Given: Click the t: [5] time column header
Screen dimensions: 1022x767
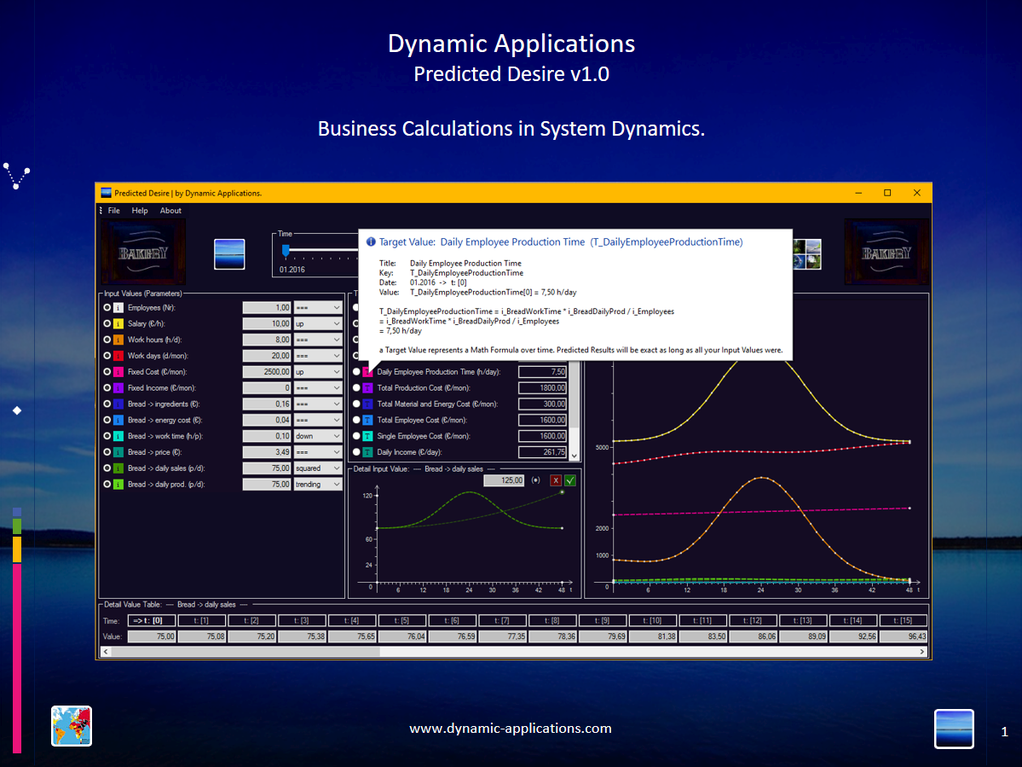Looking at the screenshot, I should (403, 621).
